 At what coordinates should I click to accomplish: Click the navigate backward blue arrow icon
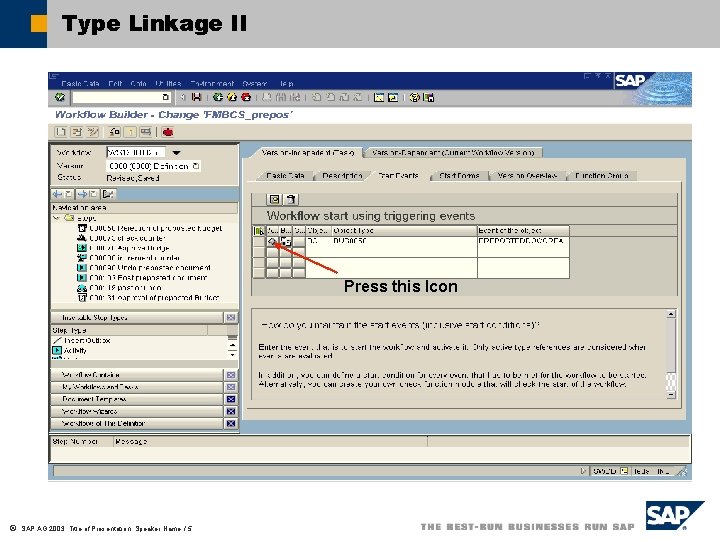pos(57,194)
